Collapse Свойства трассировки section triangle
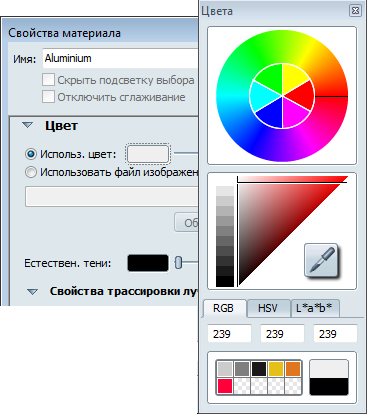 pyautogui.click(x=32, y=292)
